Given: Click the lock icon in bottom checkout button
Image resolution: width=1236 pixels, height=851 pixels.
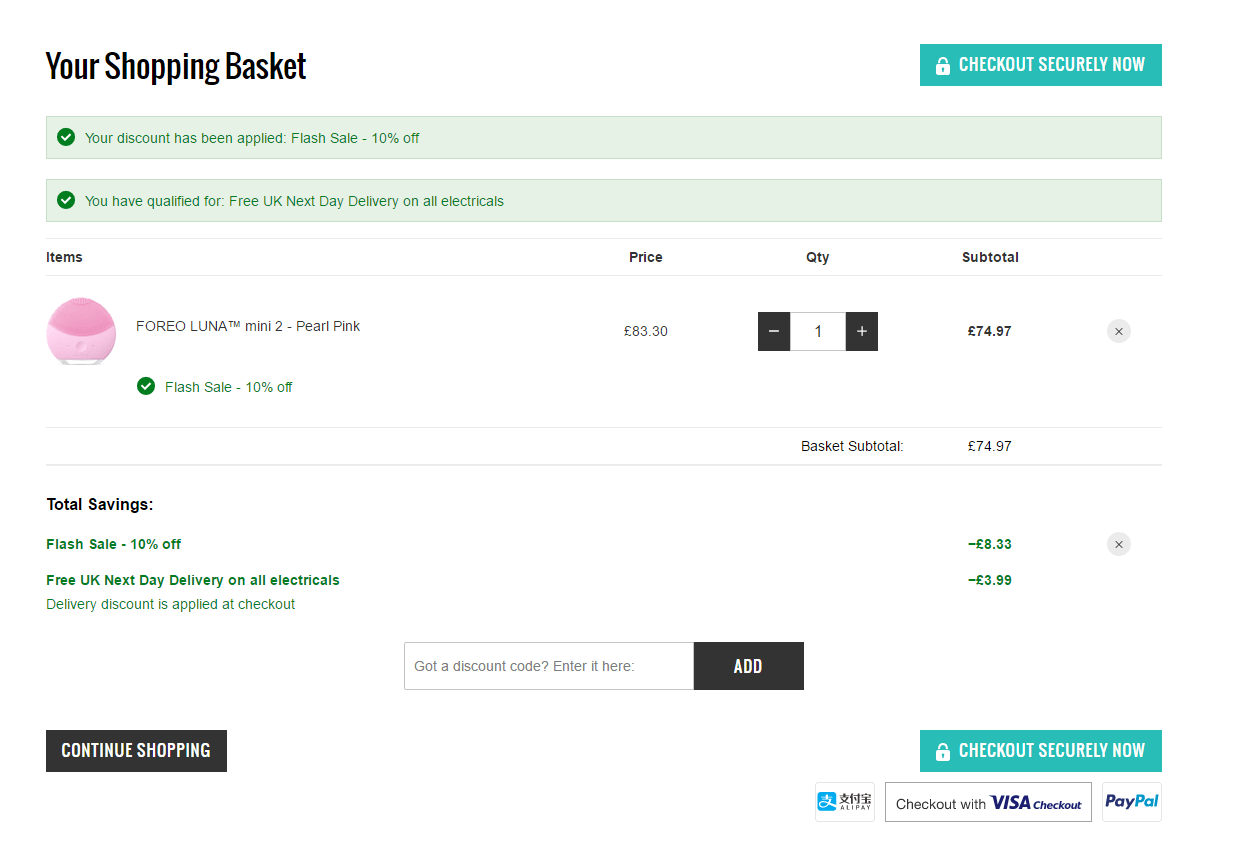Looking at the screenshot, I should coord(942,752).
